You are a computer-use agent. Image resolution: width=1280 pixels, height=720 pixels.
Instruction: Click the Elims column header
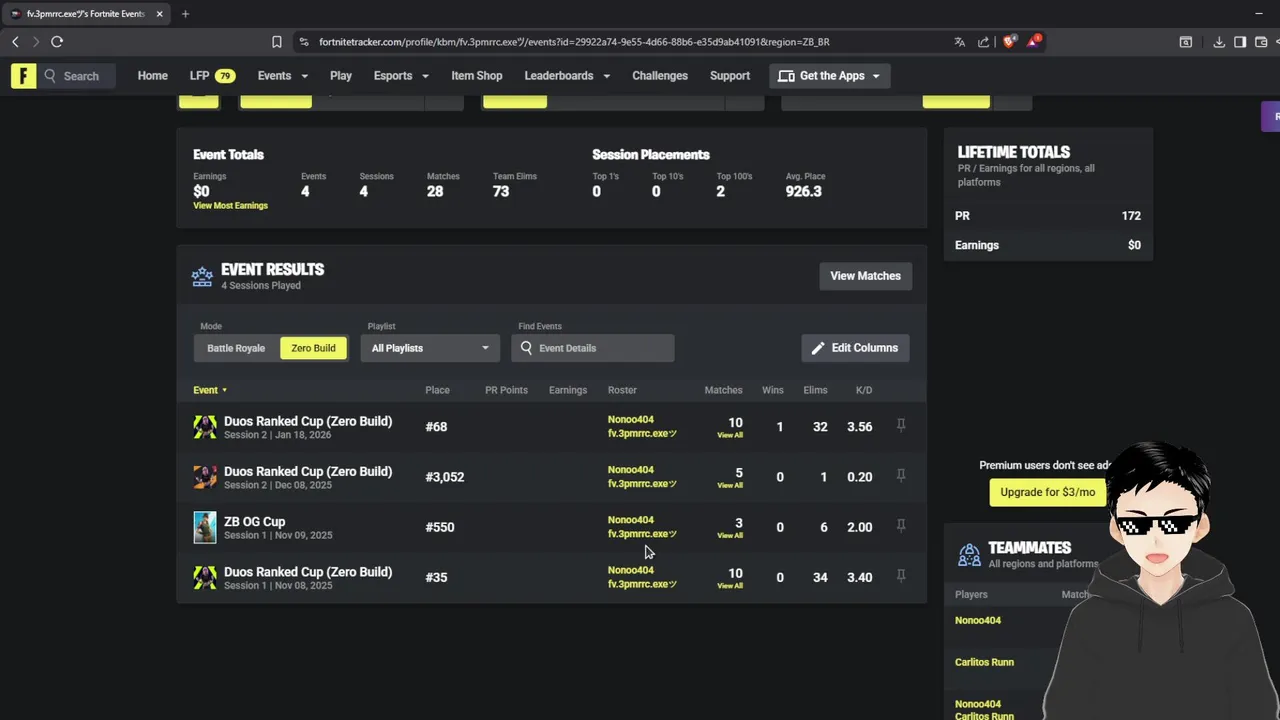pos(815,390)
